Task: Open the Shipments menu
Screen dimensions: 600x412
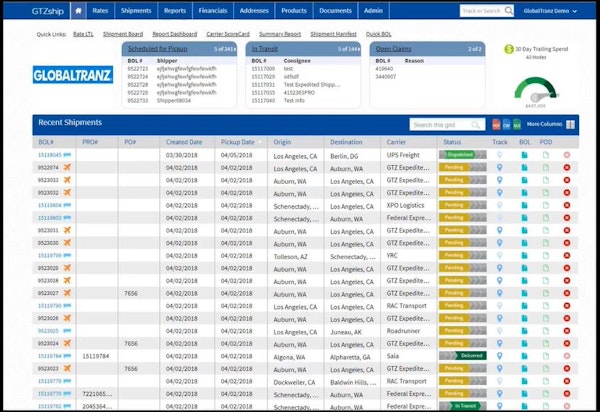Action: pos(136,11)
